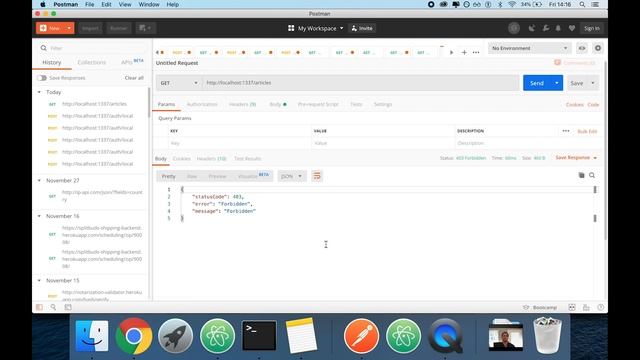Open Chrome from the Dock
The width and height of the screenshot is (640, 360).
[134, 336]
